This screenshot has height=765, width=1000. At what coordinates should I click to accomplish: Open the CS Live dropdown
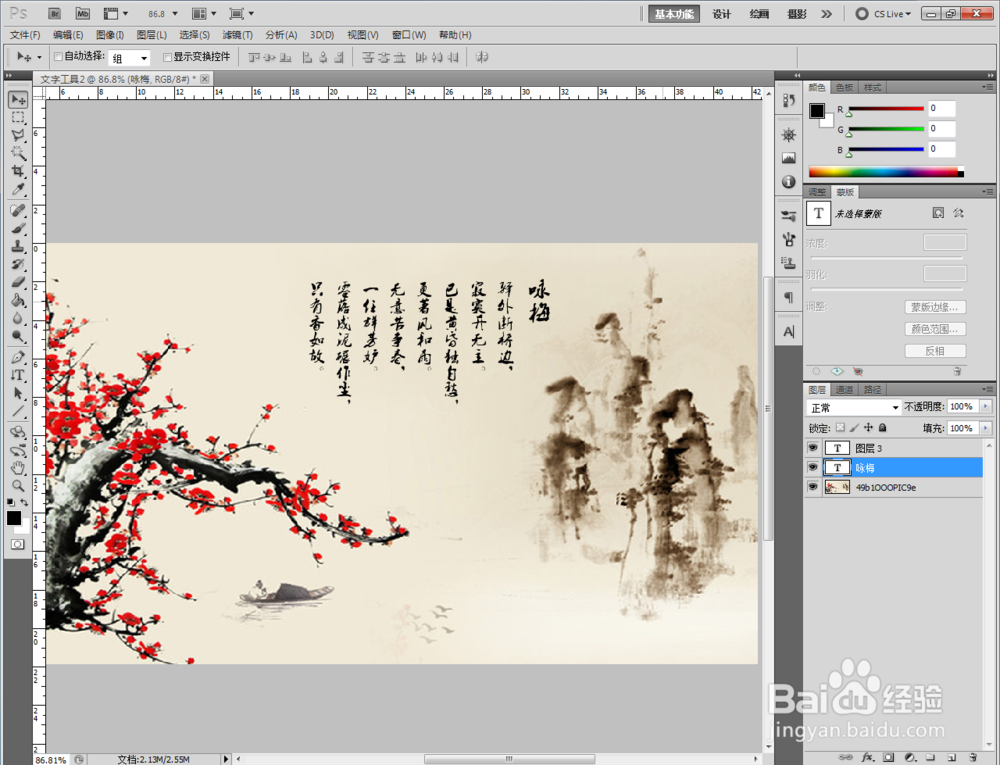(883, 14)
